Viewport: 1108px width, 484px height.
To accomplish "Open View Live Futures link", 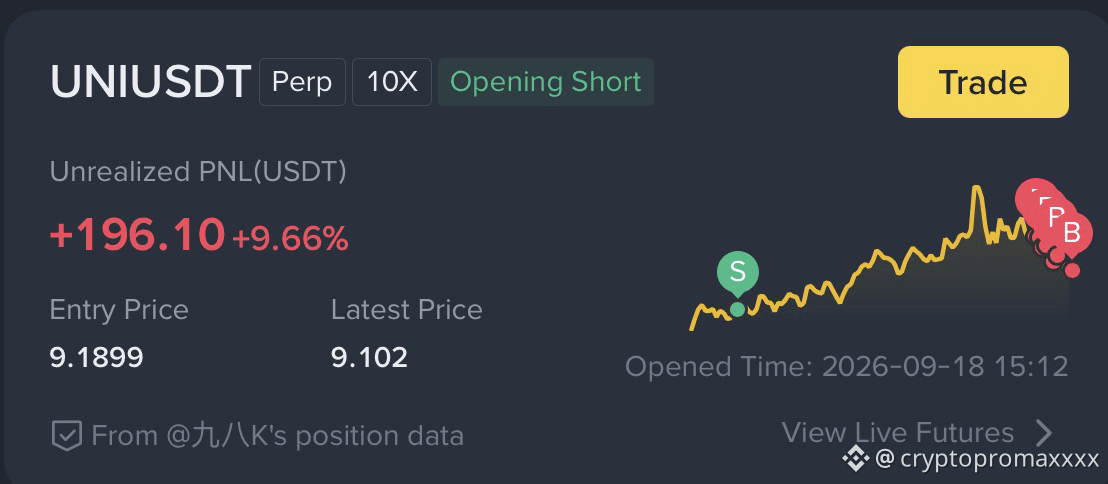I will 897,432.
